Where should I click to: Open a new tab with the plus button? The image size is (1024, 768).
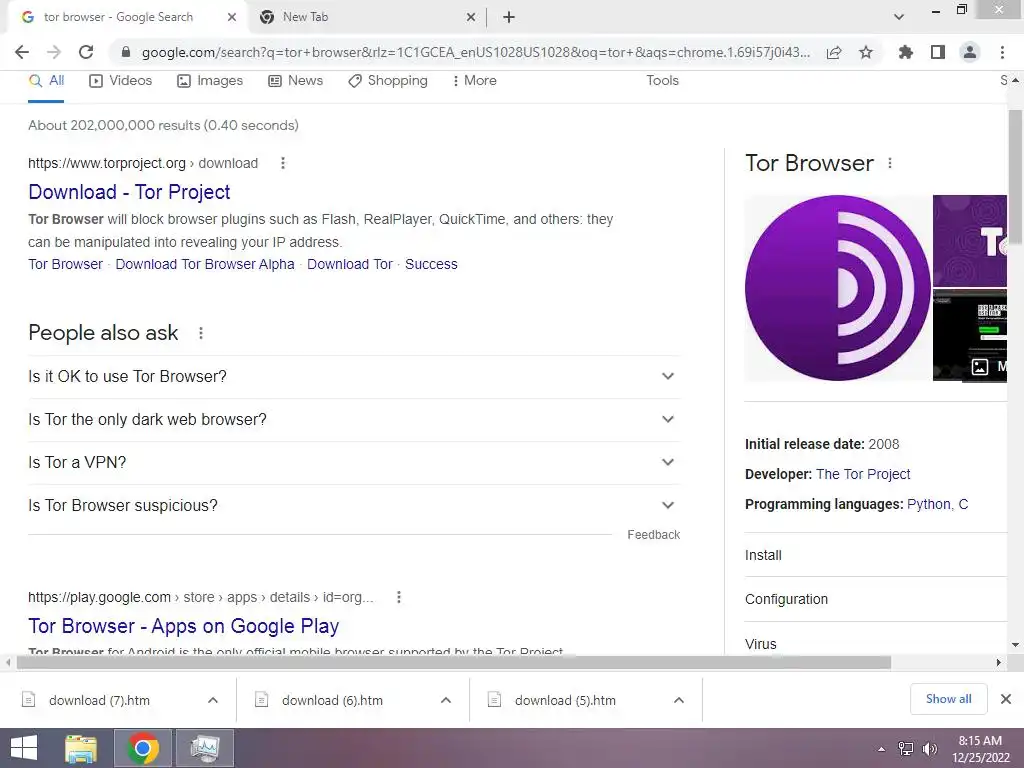point(509,18)
